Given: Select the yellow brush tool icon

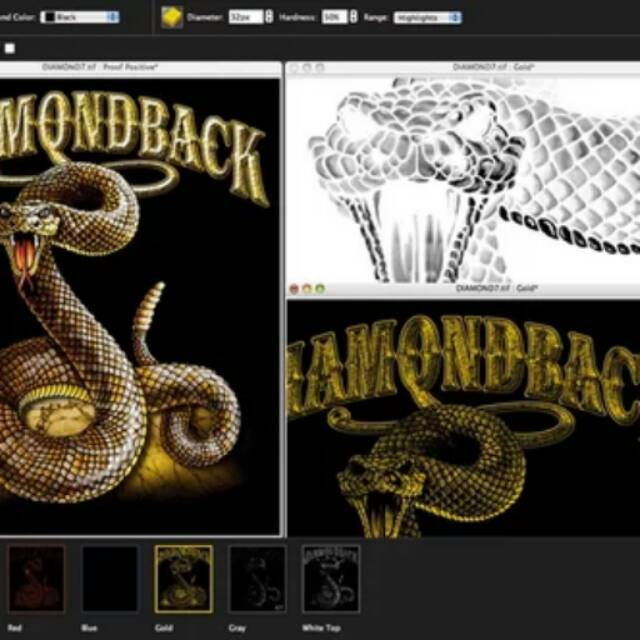Looking at the screenshot, I should 172,17.
